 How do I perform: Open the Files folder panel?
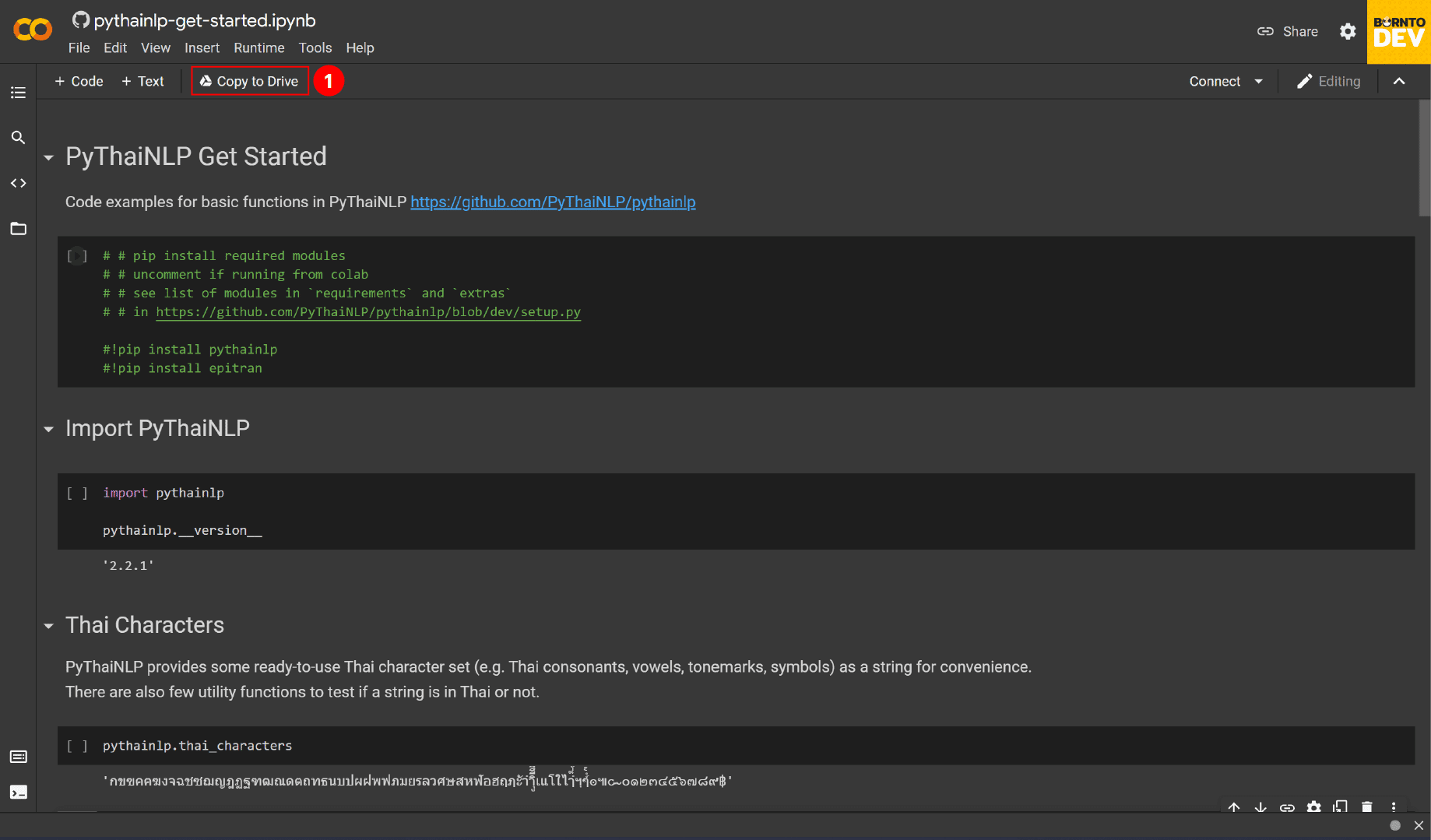tap(18, 229)
